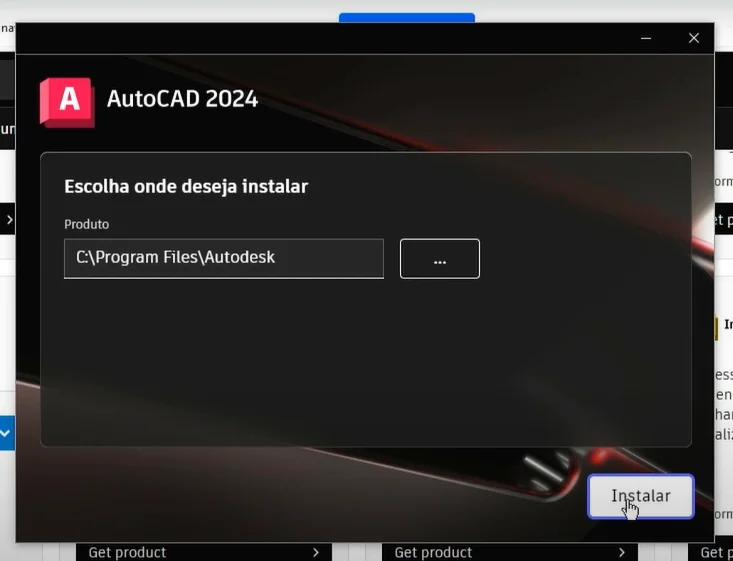Minimize the AutoCAD 2024 installer window

tap(646, 38)
